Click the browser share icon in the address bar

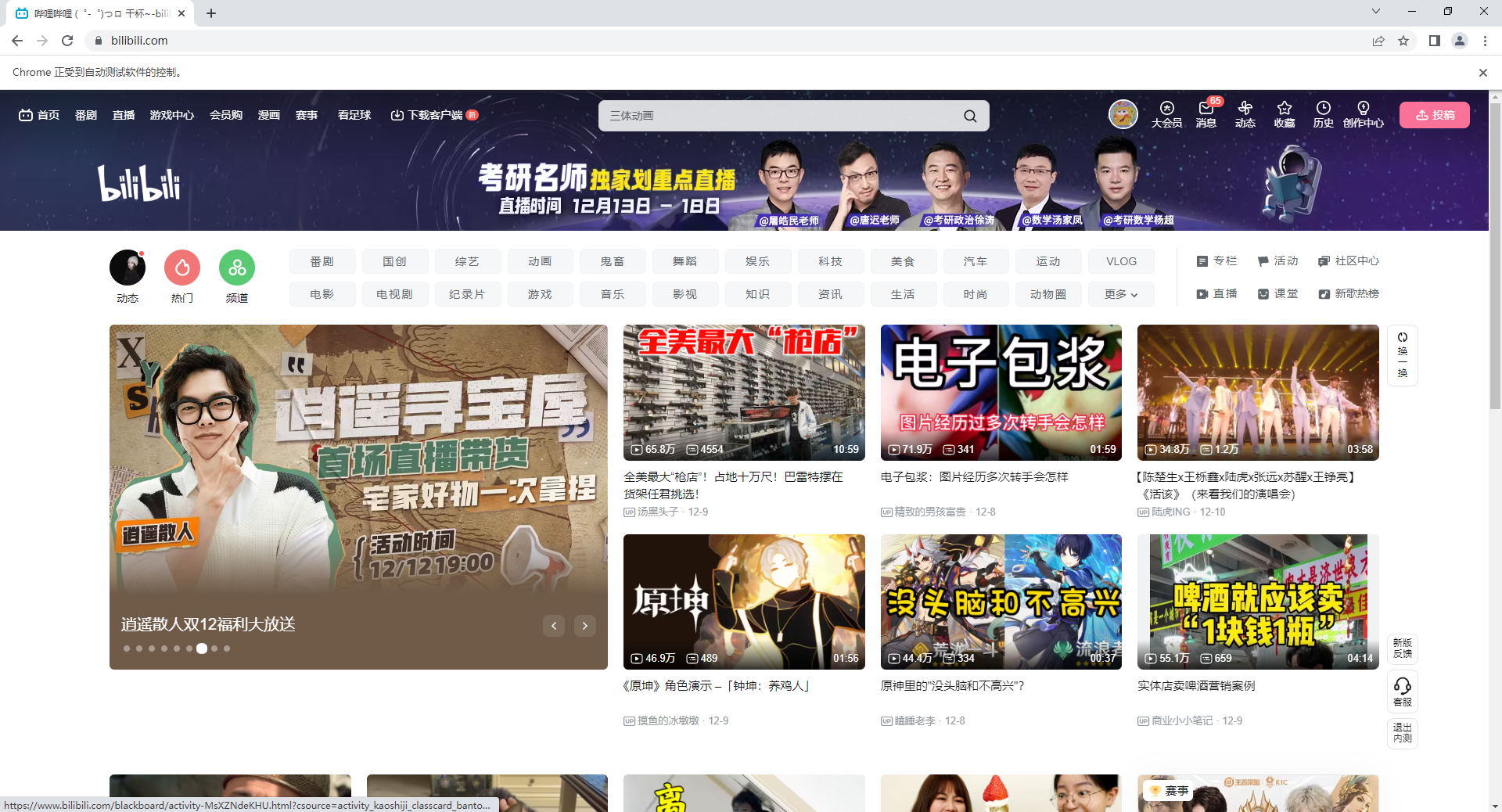(x=1378, y=41)
